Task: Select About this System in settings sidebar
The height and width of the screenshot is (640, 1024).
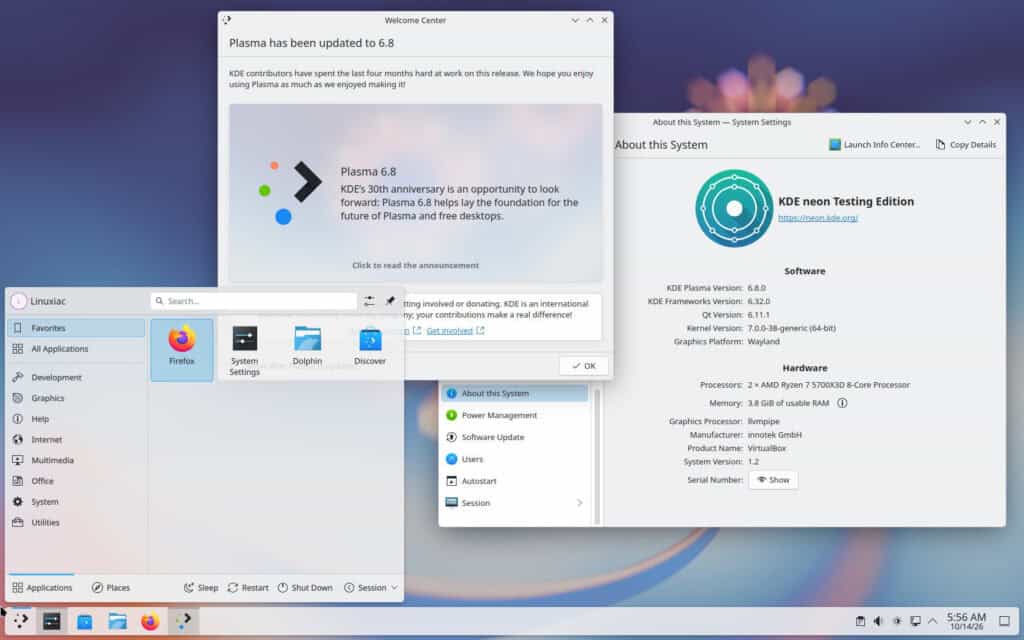Action: click(515, 393)
